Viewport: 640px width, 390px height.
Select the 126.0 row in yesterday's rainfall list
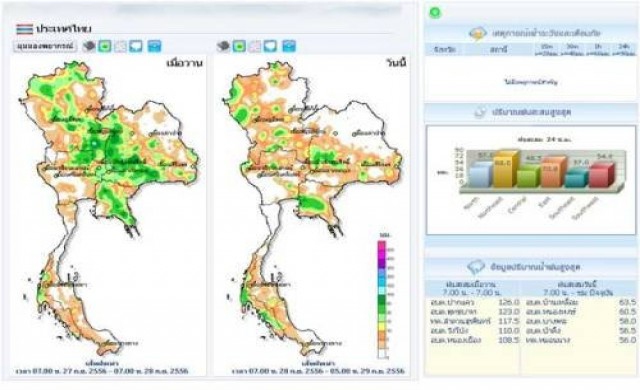coord(474,303)
